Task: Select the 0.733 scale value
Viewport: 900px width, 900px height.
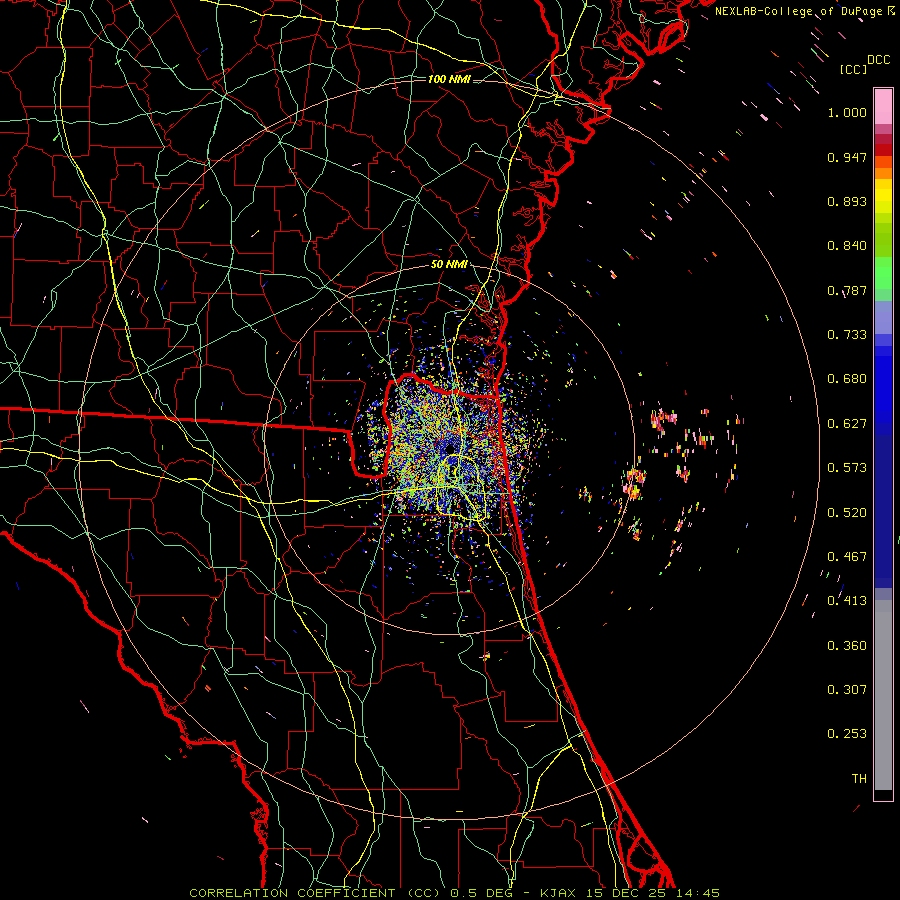Action: click(847, 335)
